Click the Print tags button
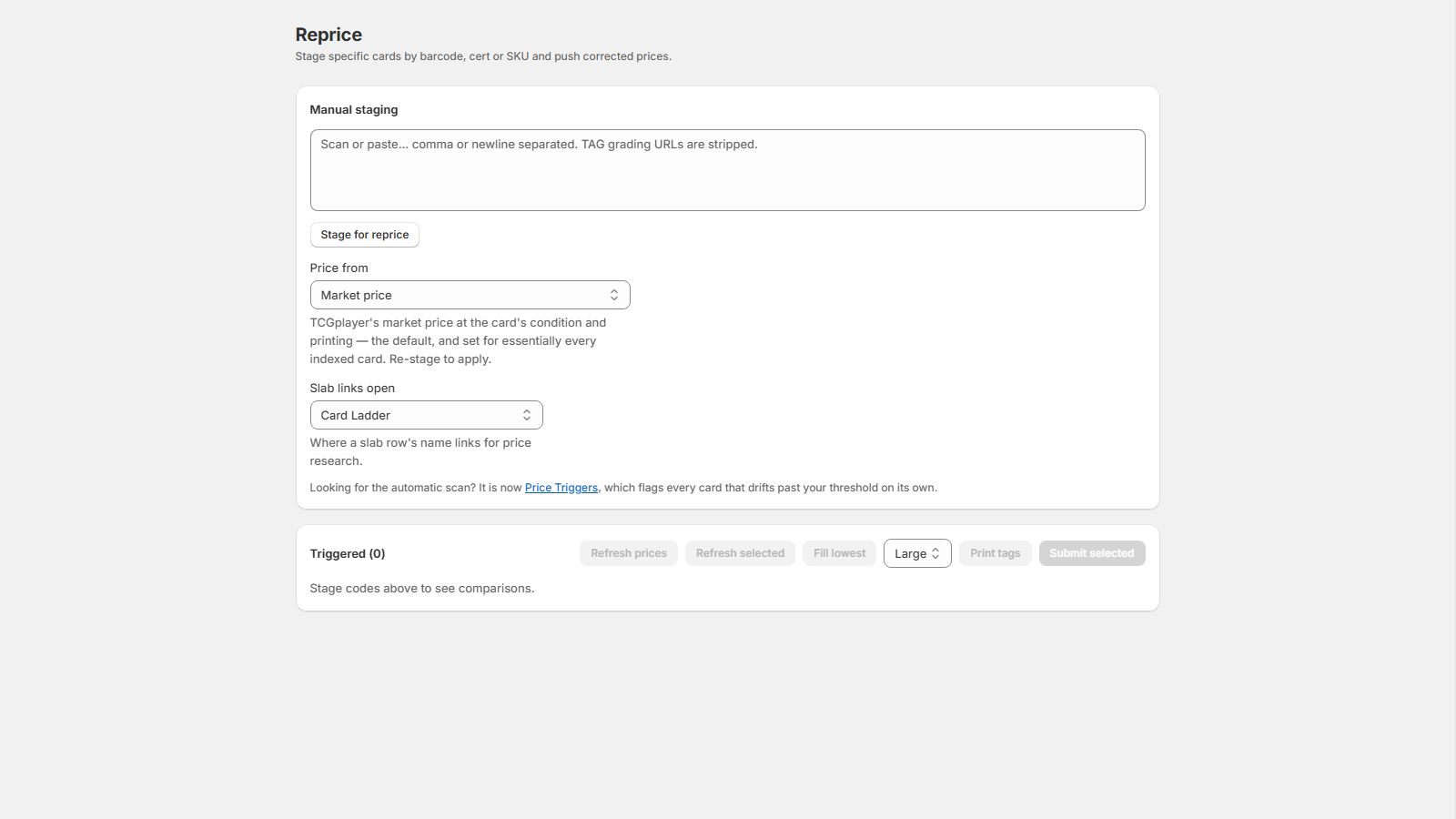 coord(995,553)
